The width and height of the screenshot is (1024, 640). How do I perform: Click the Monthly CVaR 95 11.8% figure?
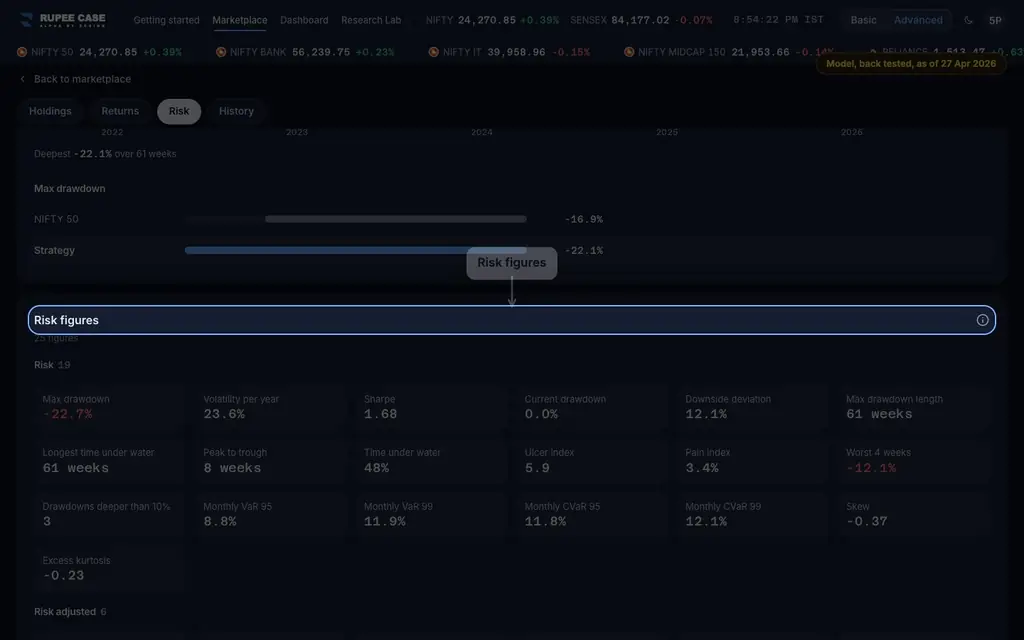(590, 515)
